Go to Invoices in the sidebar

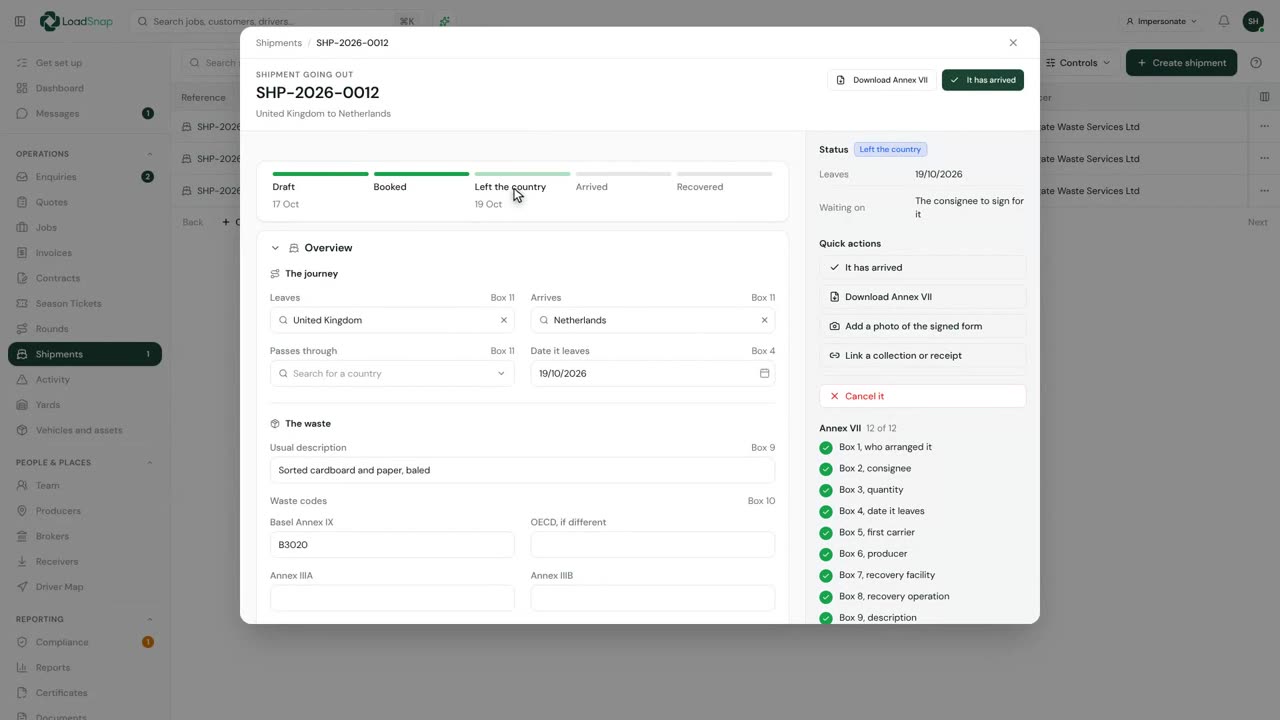point(85,253)
